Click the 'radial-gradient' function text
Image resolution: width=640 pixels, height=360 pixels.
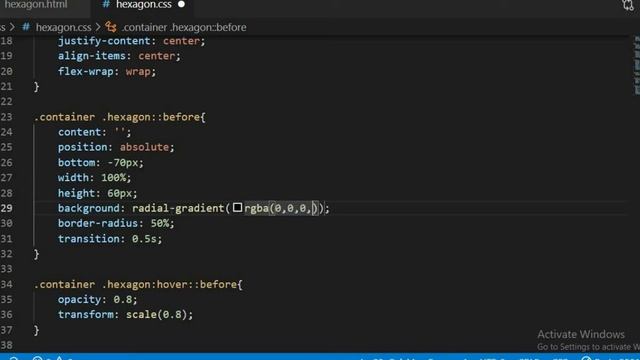178,208
